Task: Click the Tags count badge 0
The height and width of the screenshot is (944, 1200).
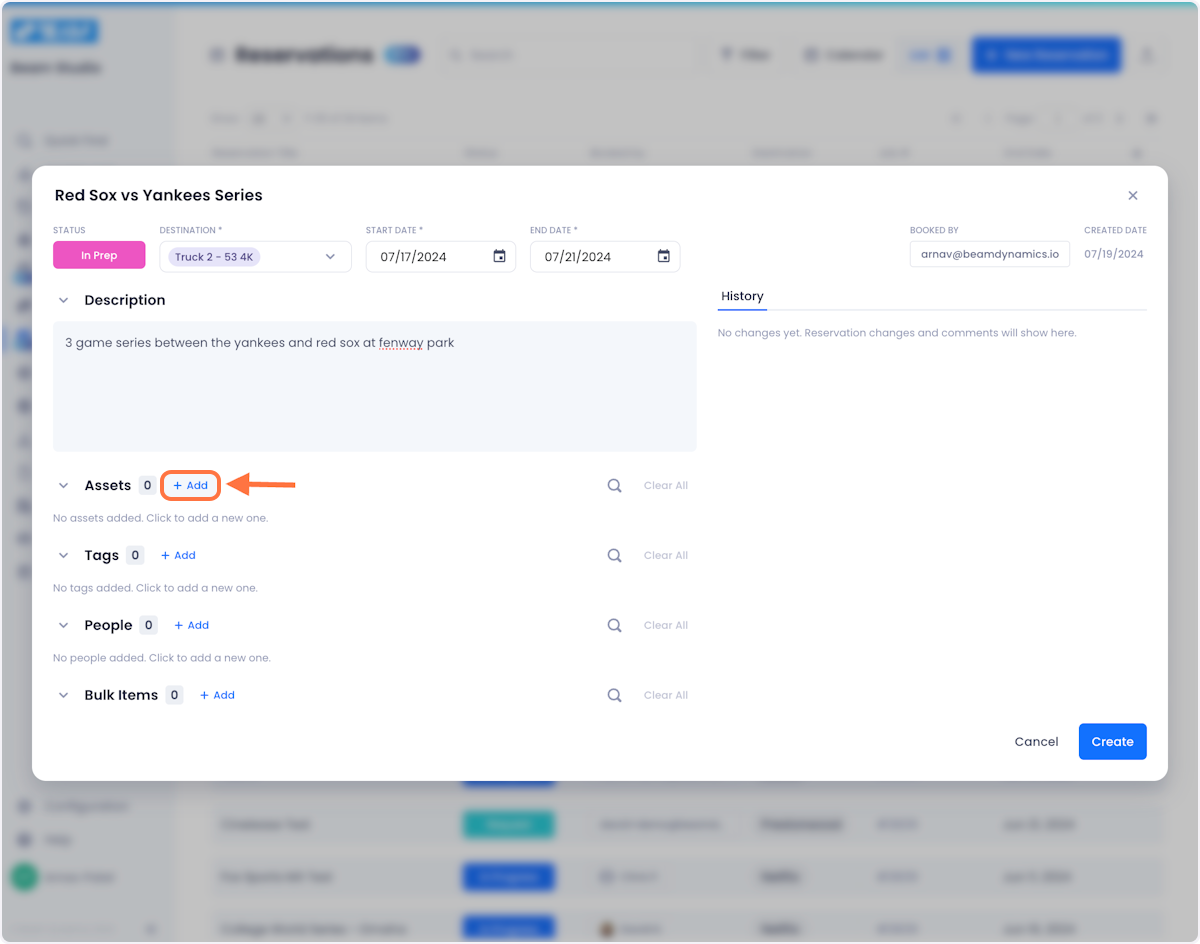Action: click(x=135, y=556)
